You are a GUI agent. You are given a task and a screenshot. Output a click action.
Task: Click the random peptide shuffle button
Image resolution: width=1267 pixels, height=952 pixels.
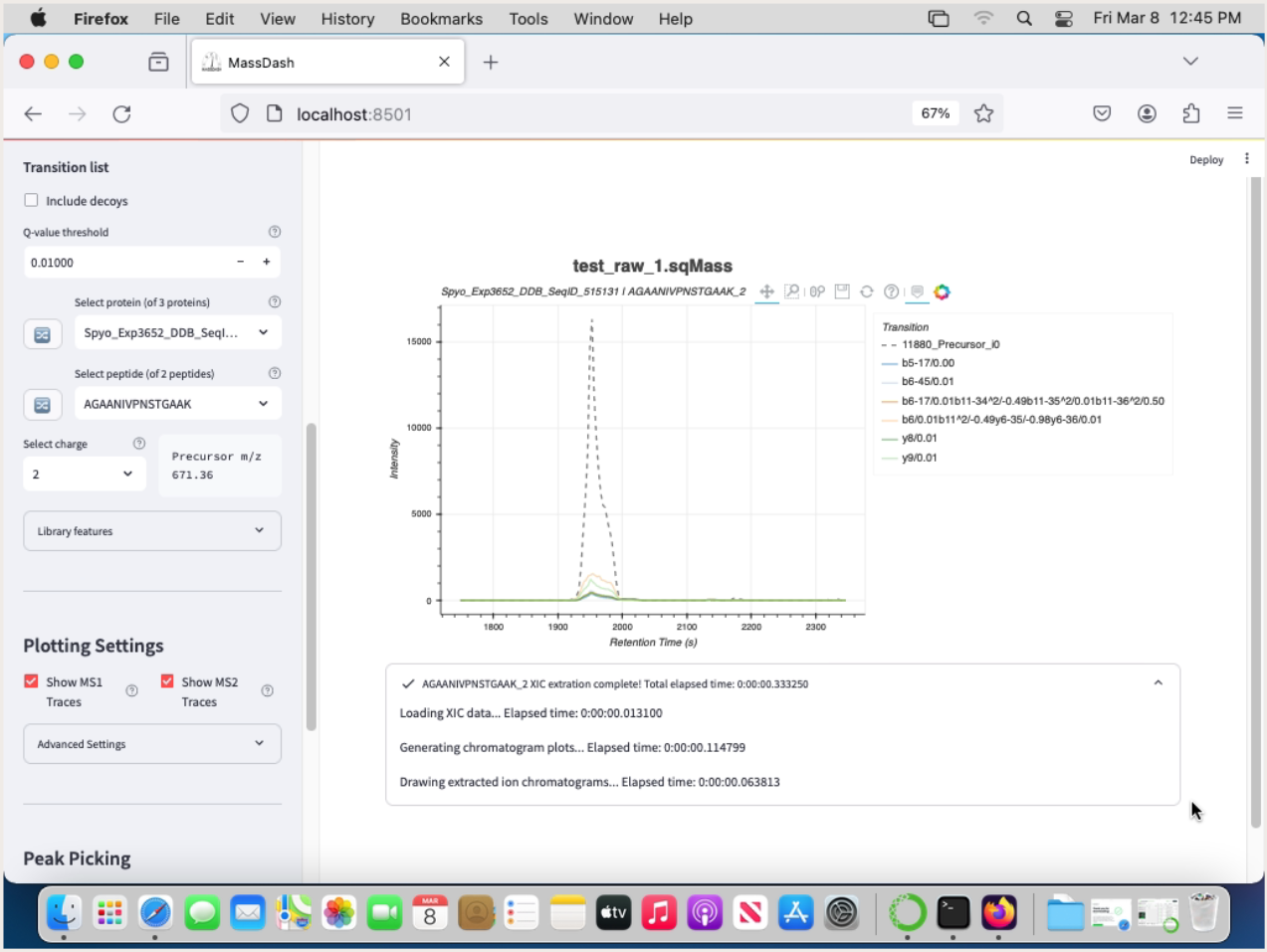[x=43, y=405]
